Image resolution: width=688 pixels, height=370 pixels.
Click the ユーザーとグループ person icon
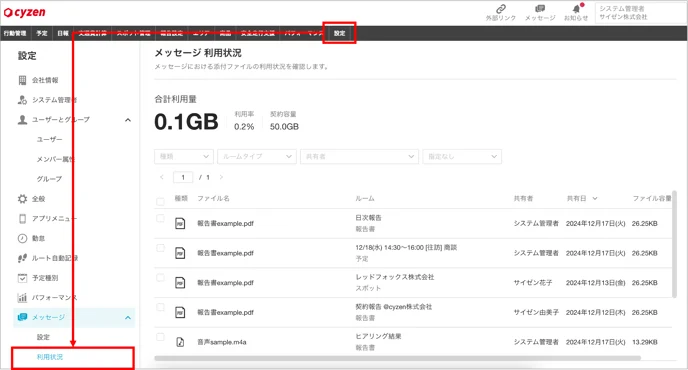click(22, 119)
